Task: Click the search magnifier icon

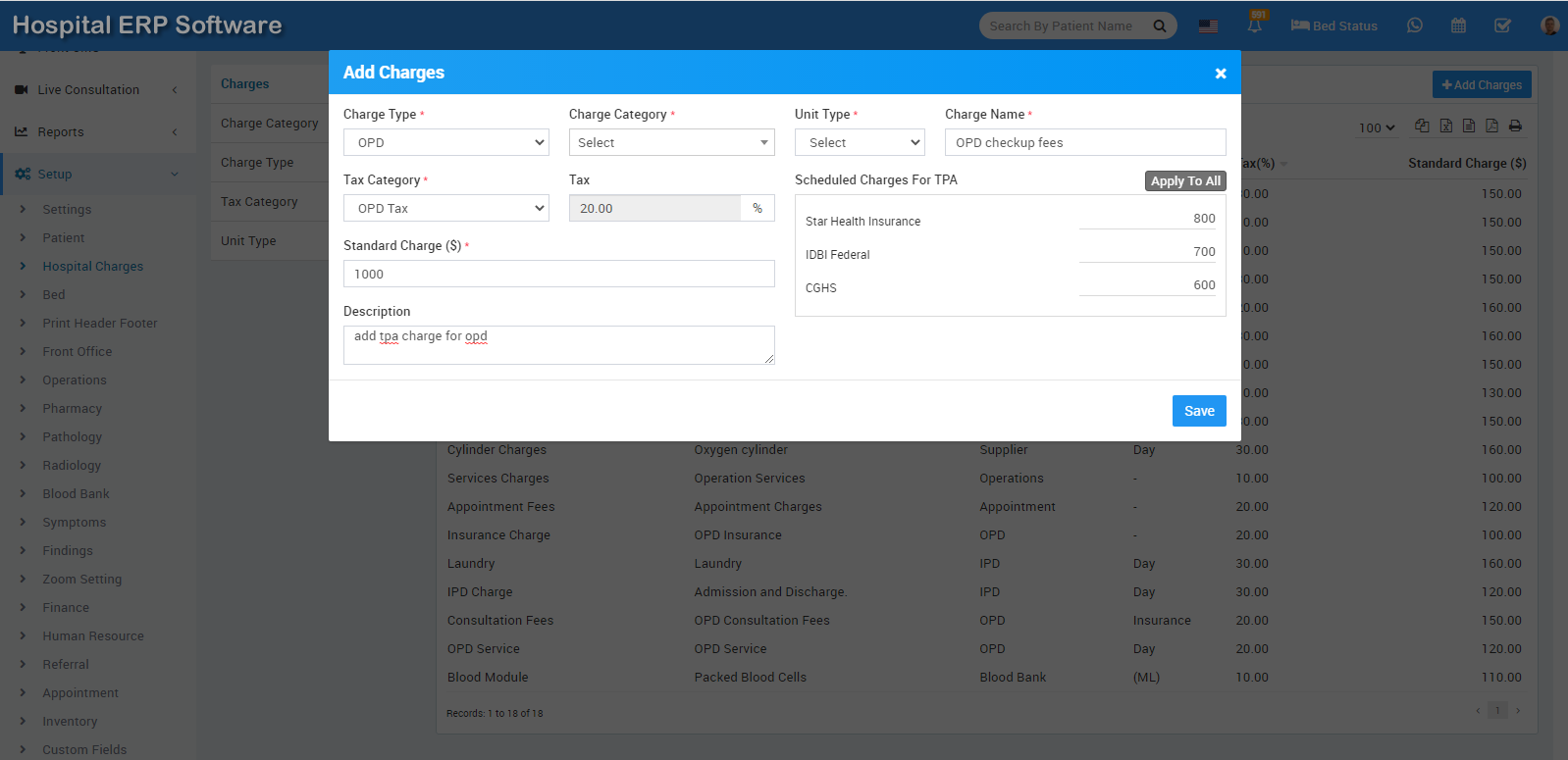Action: pos(1160,26)
